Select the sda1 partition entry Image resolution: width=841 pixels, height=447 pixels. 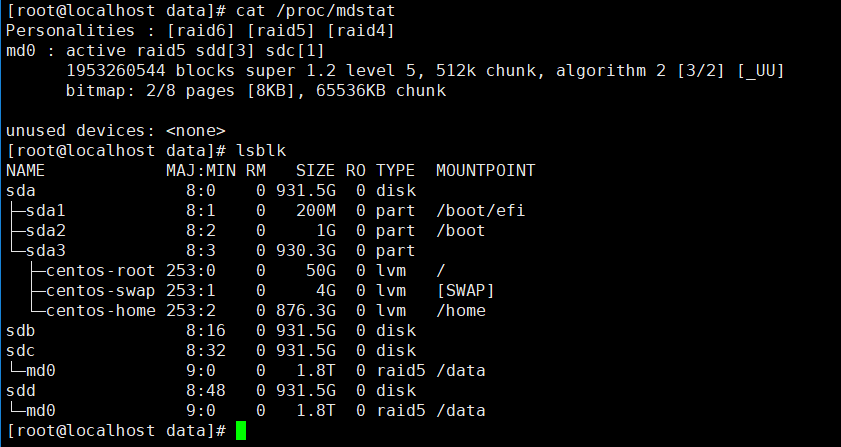46,211
